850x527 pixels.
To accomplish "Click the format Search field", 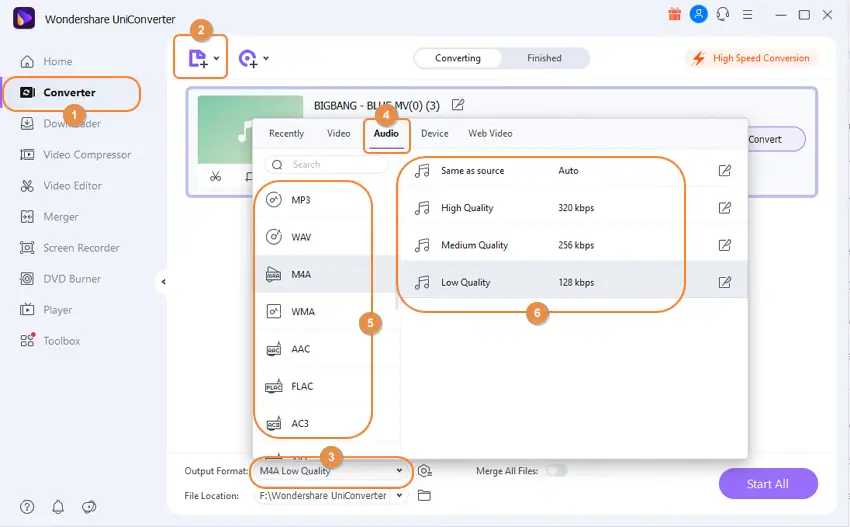I will [x=326, y=164].
